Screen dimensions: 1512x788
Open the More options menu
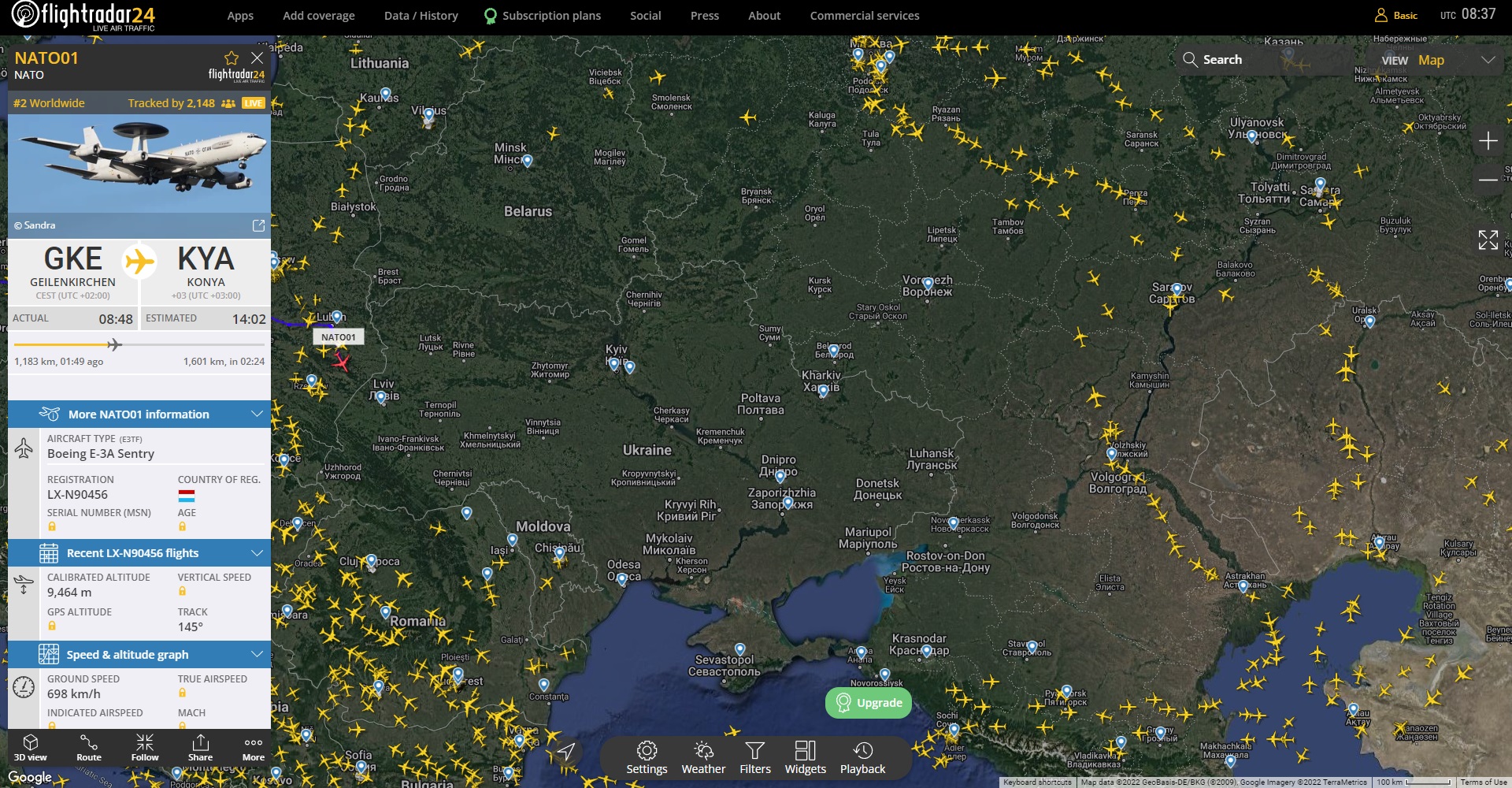[254, 748]
